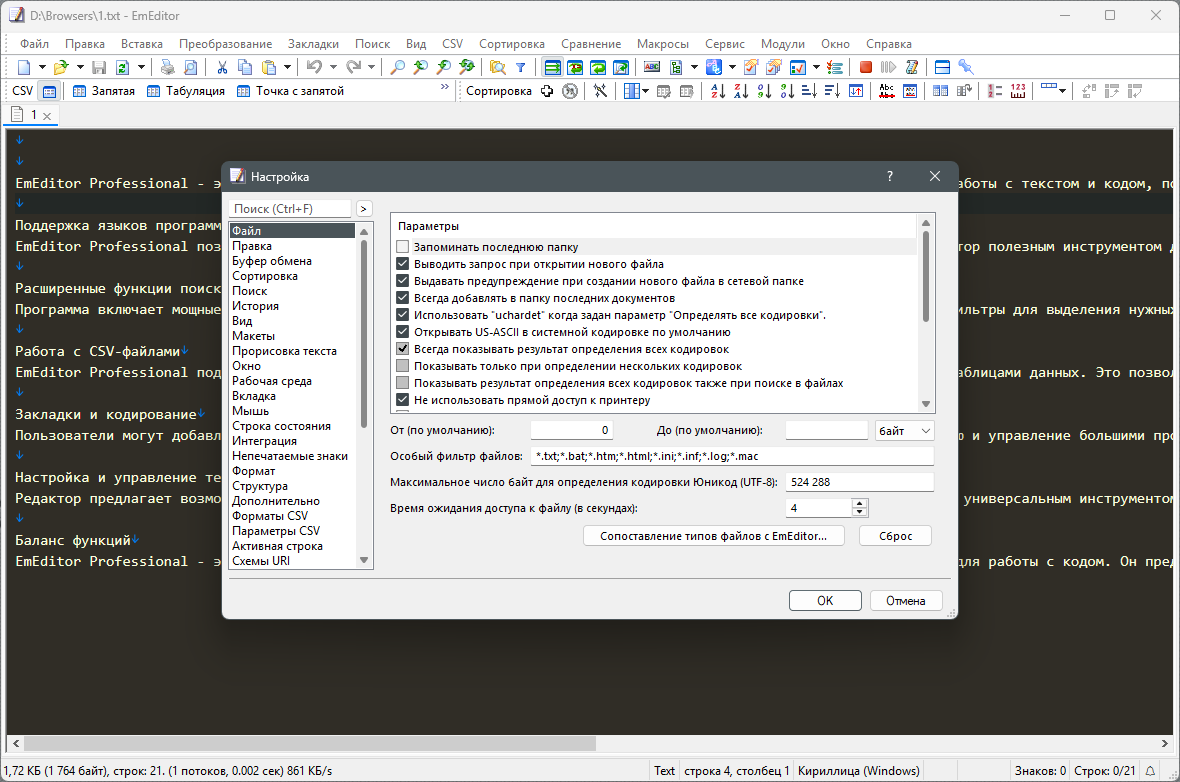1180x782 pixels.
Task: Click the 'Особый фильтр файлов' input field
Action: click(x=731, y=456)
